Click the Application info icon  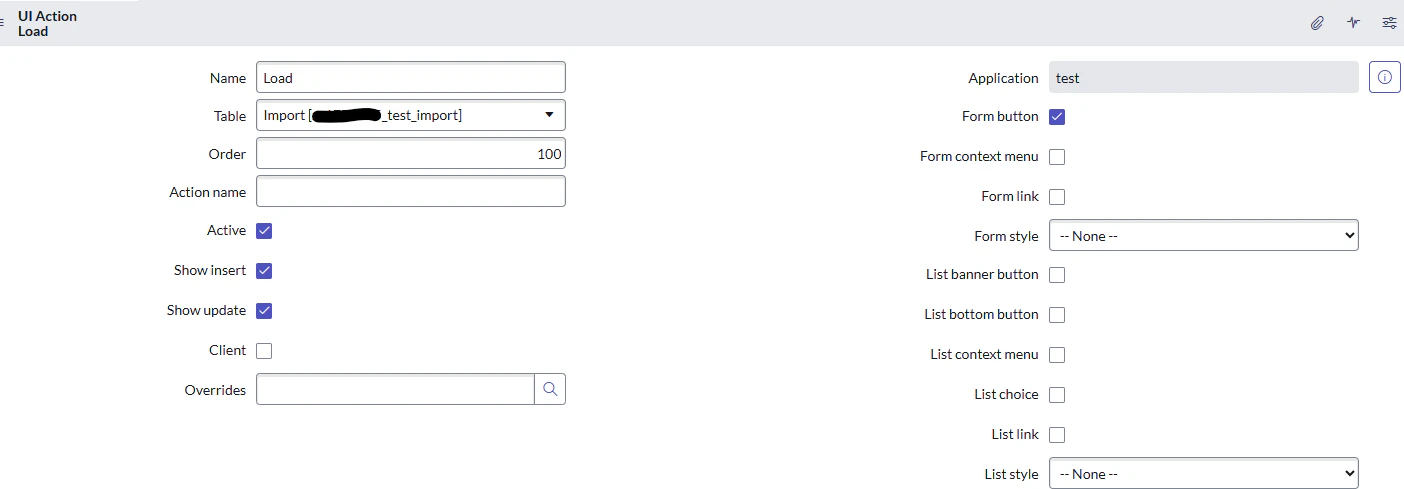coord(1384,77)
